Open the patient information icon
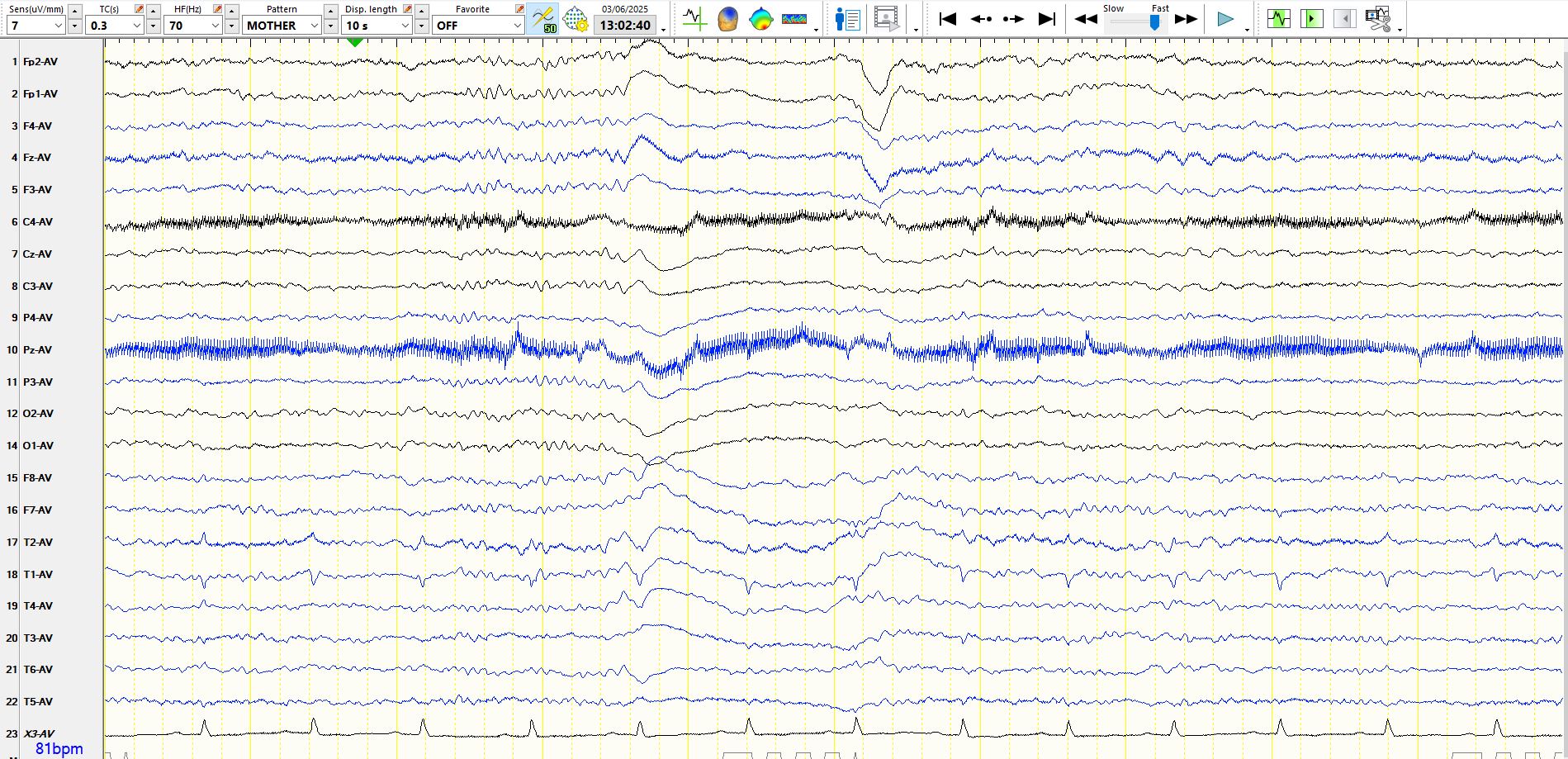 (x=847, y=19)
